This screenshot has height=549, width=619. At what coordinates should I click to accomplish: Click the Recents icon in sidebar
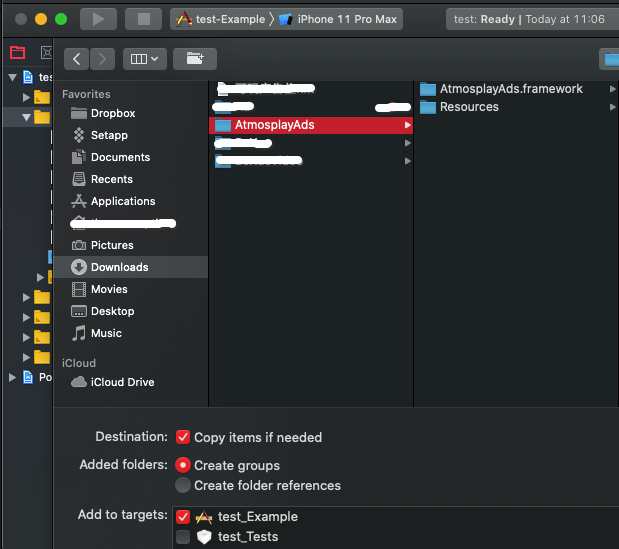tap(79, 179)
